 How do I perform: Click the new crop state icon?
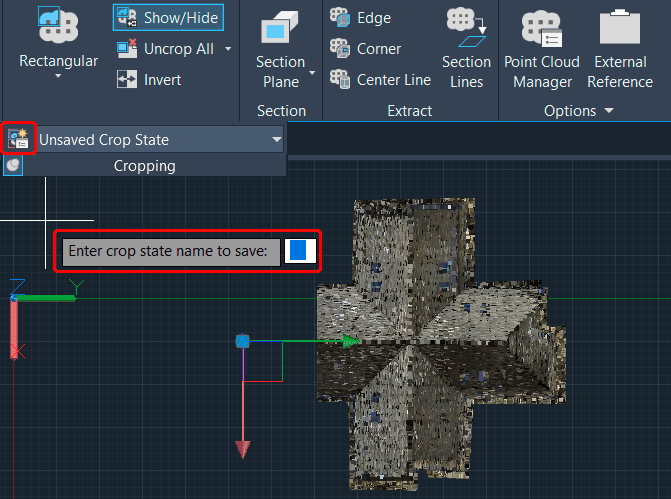tap(18, 139)
